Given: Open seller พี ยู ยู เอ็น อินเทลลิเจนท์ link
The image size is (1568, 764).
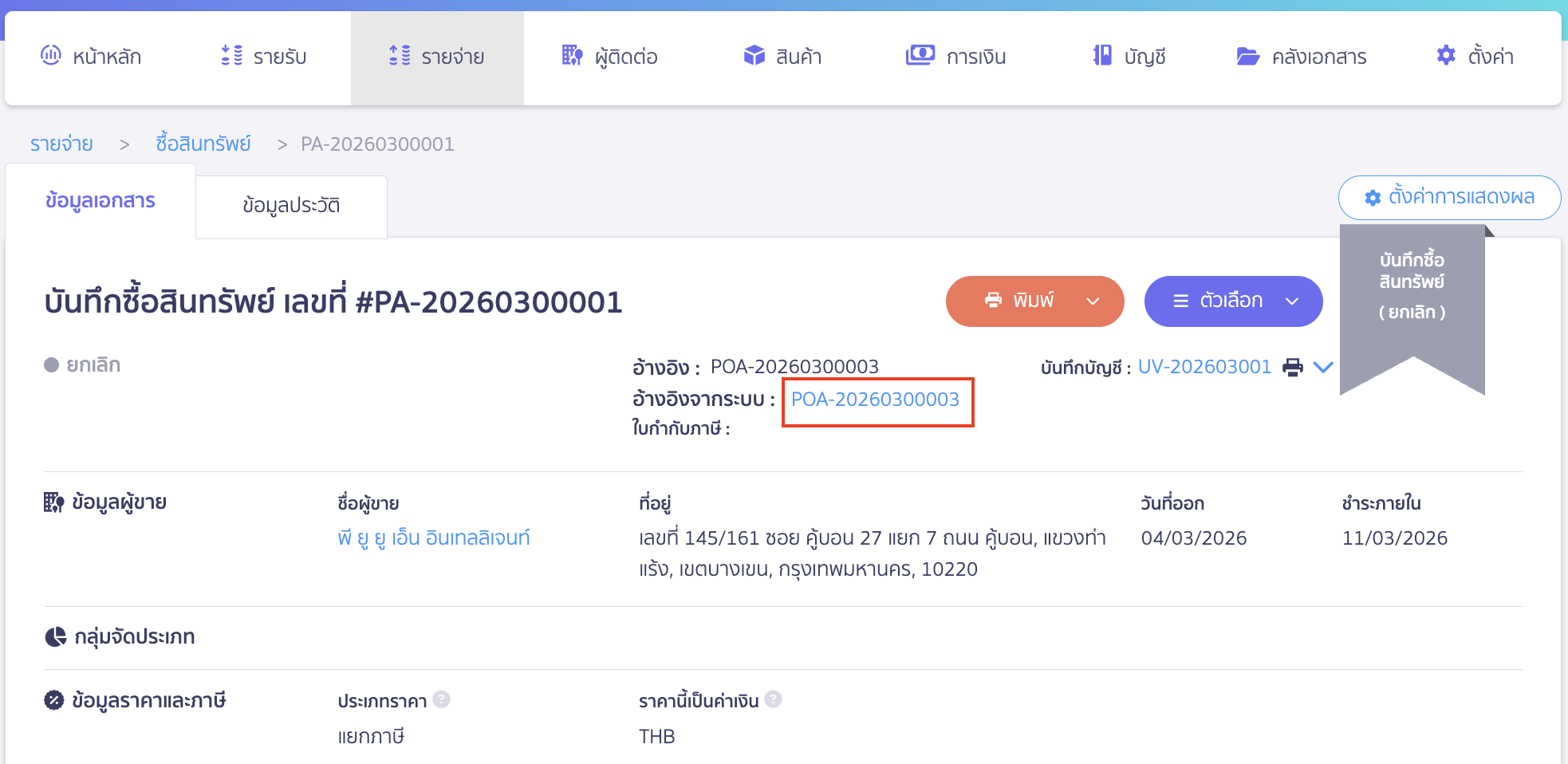Looking at the screenshot, I should coord(434,538).
